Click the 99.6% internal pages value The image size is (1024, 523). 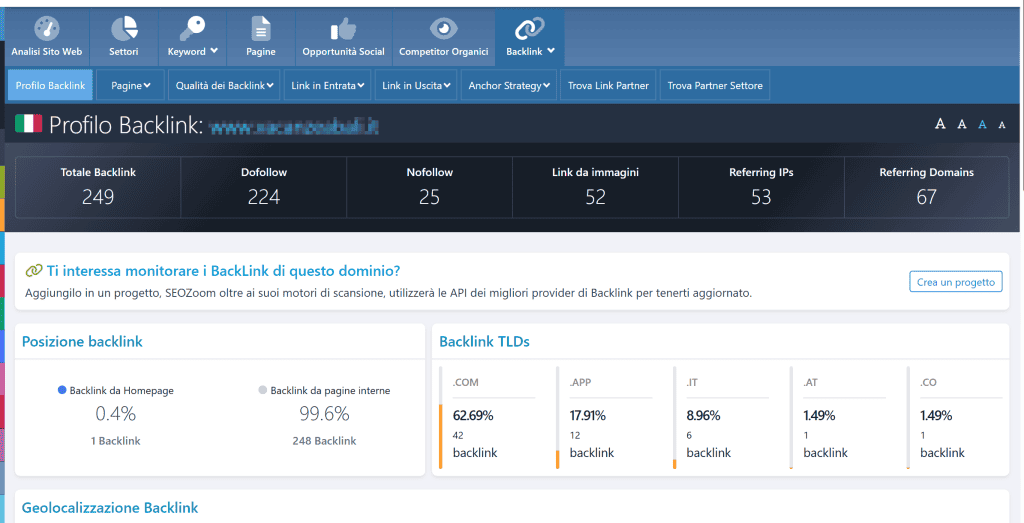pyautogui.click(x=324, y=413)
